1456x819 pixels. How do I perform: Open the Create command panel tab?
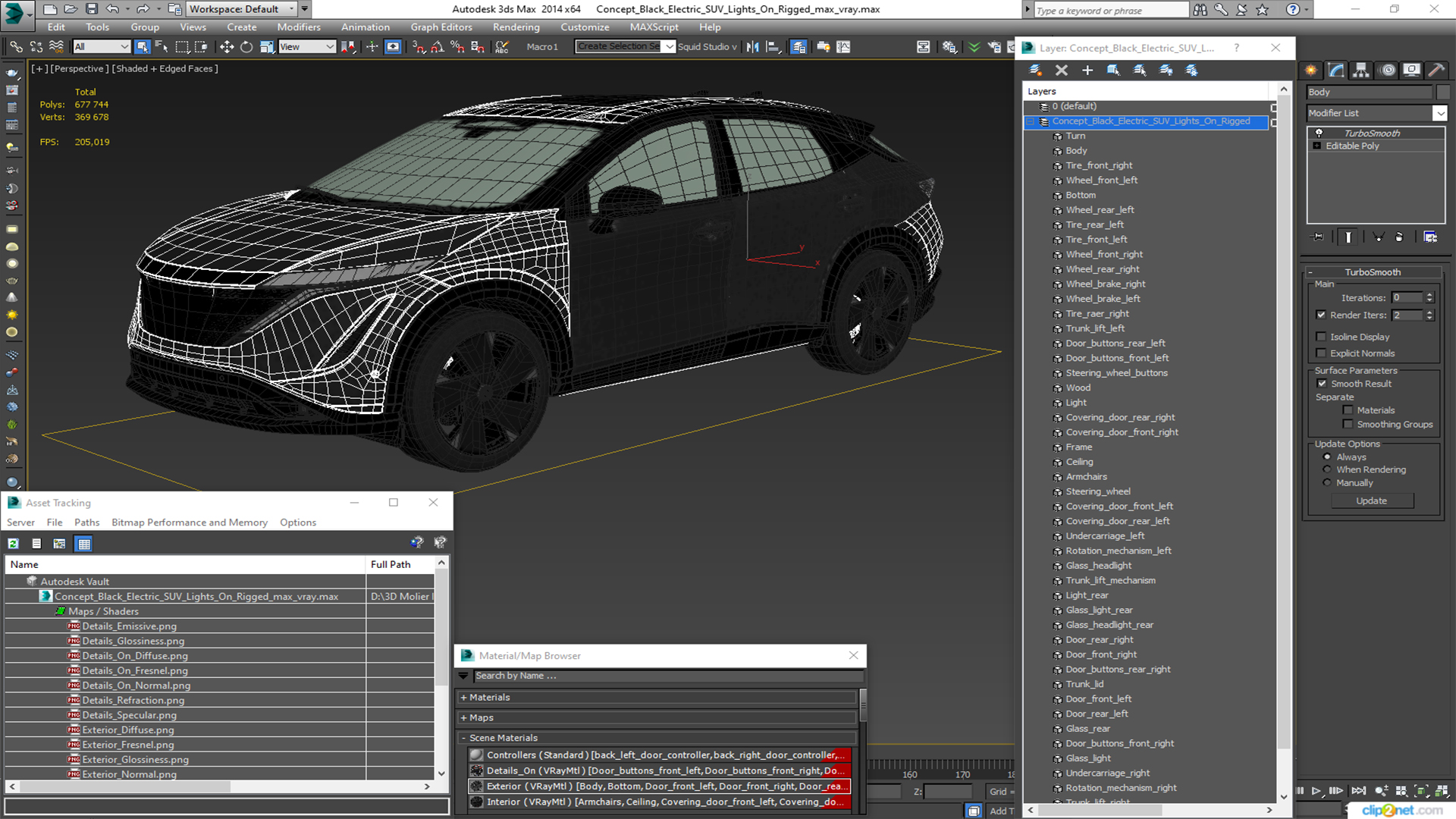coord(1311,71)
